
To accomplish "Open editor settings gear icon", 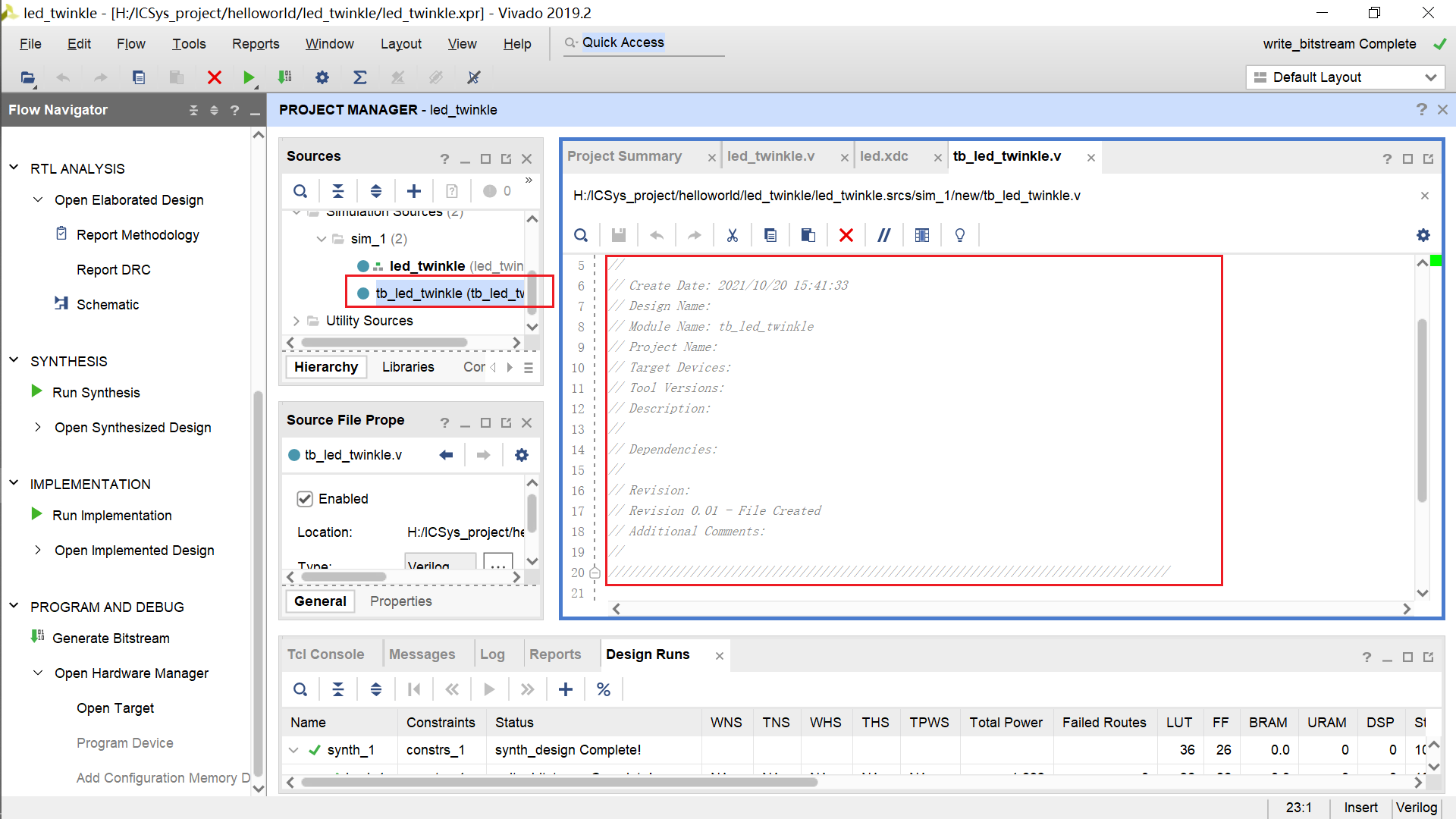I will click(x=1423, y=235).
